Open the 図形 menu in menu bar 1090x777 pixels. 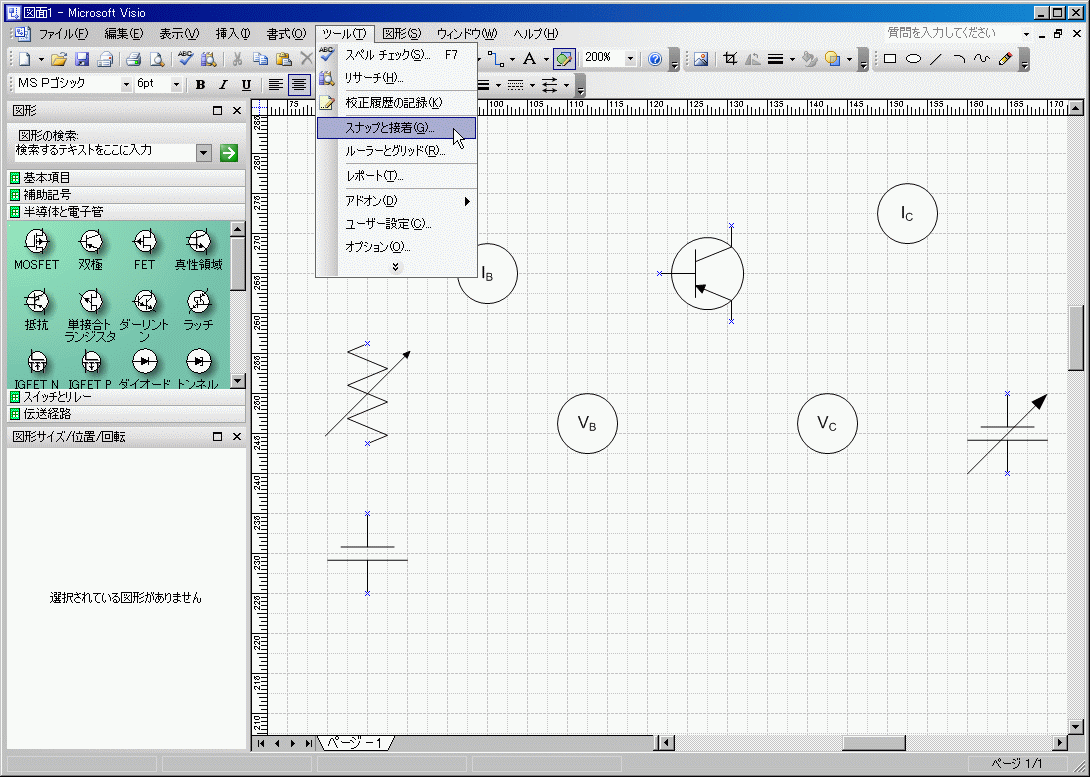click(402, 34)
